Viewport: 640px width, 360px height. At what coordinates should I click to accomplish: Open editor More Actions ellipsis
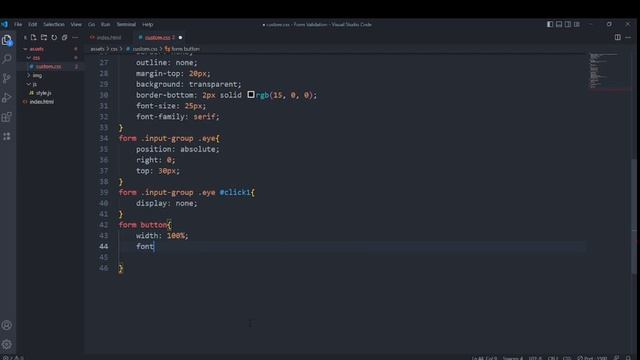point(628,38)
